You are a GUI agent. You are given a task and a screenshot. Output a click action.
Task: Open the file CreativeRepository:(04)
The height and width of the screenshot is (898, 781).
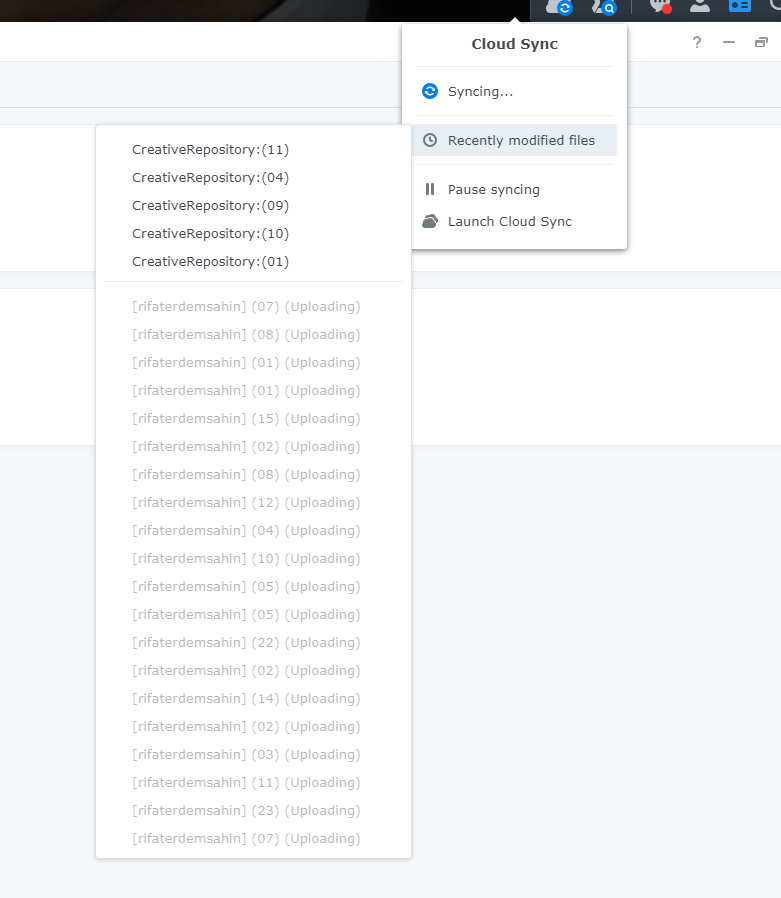(x=253, y=178)
